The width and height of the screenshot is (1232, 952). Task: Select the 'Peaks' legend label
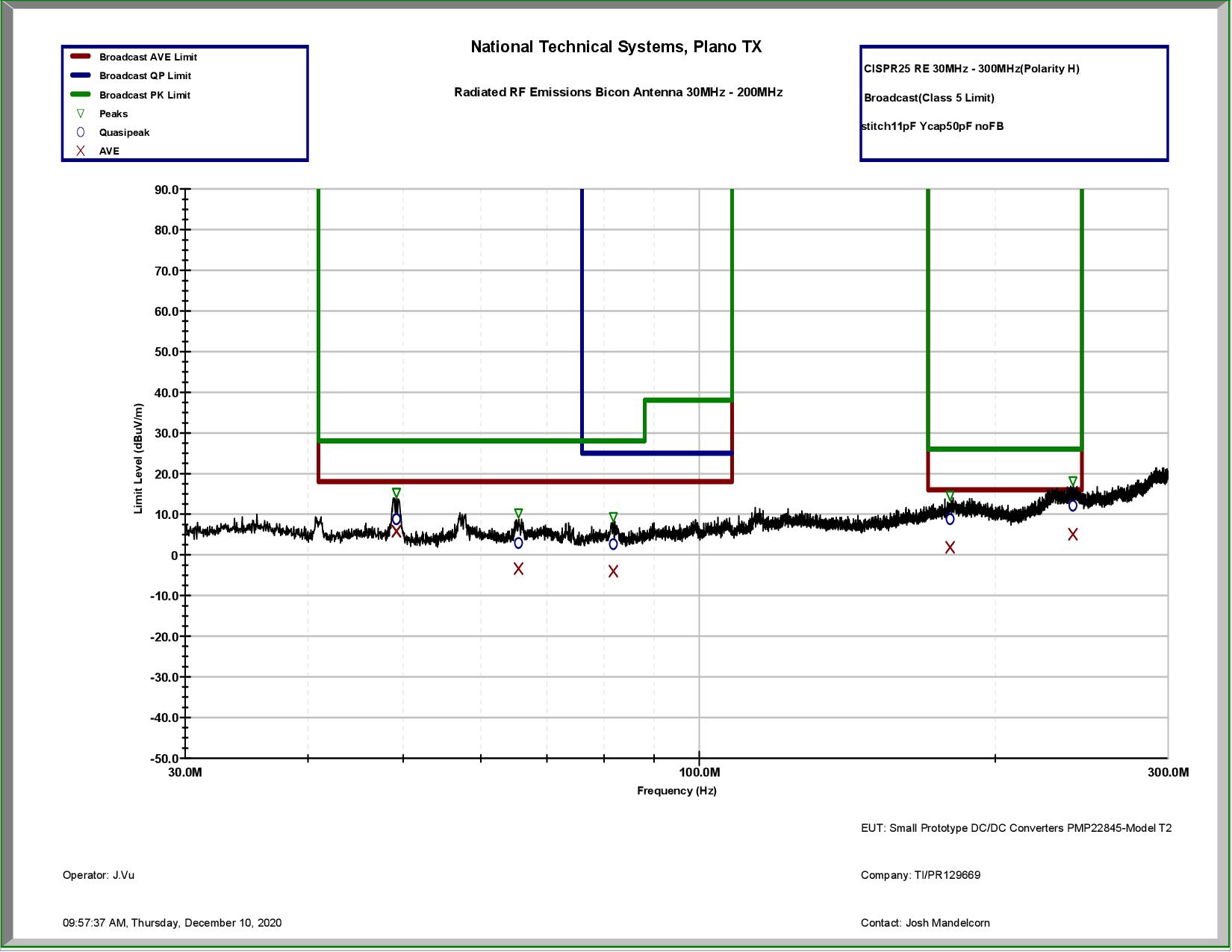[113, 113]
